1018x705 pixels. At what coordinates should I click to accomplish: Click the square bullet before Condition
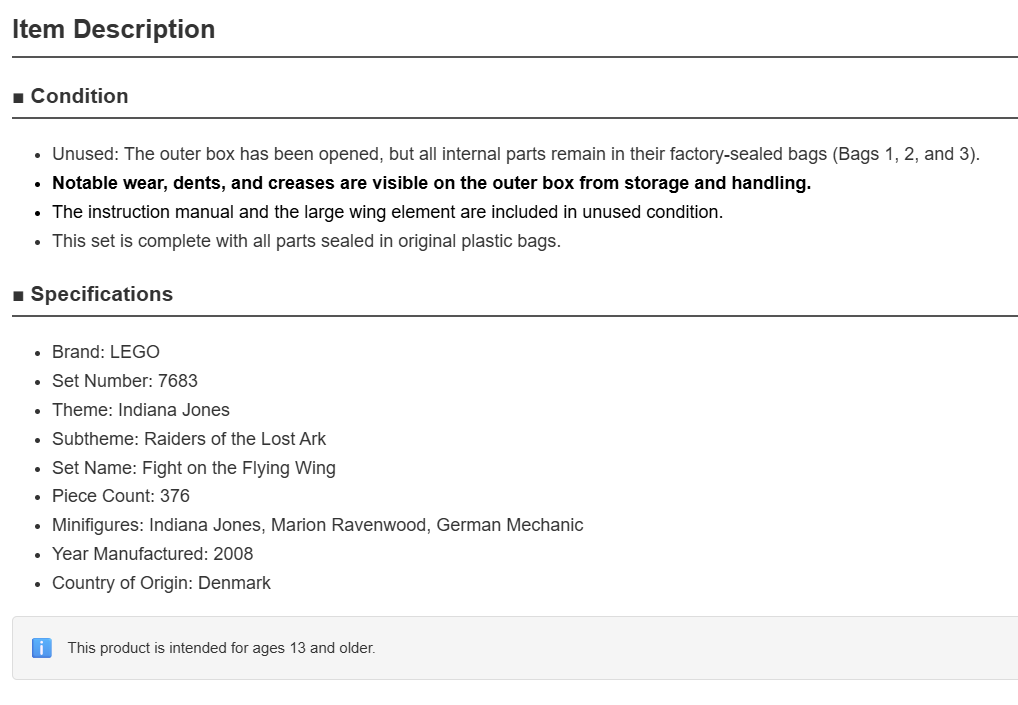(x=18, y=98)
